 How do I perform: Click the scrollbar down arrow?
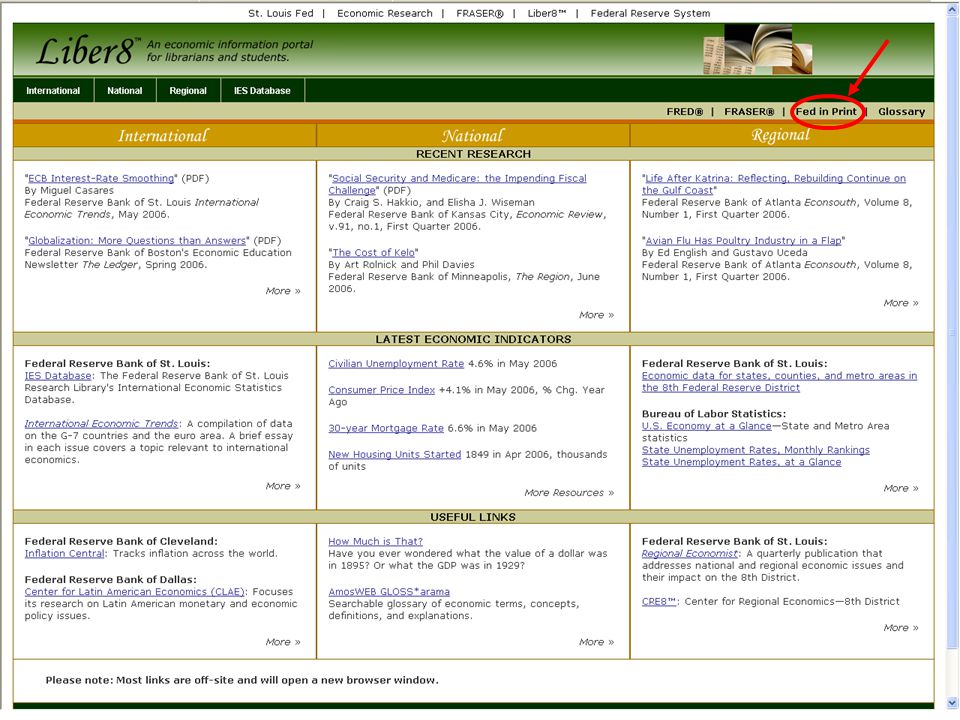(952, 703)
